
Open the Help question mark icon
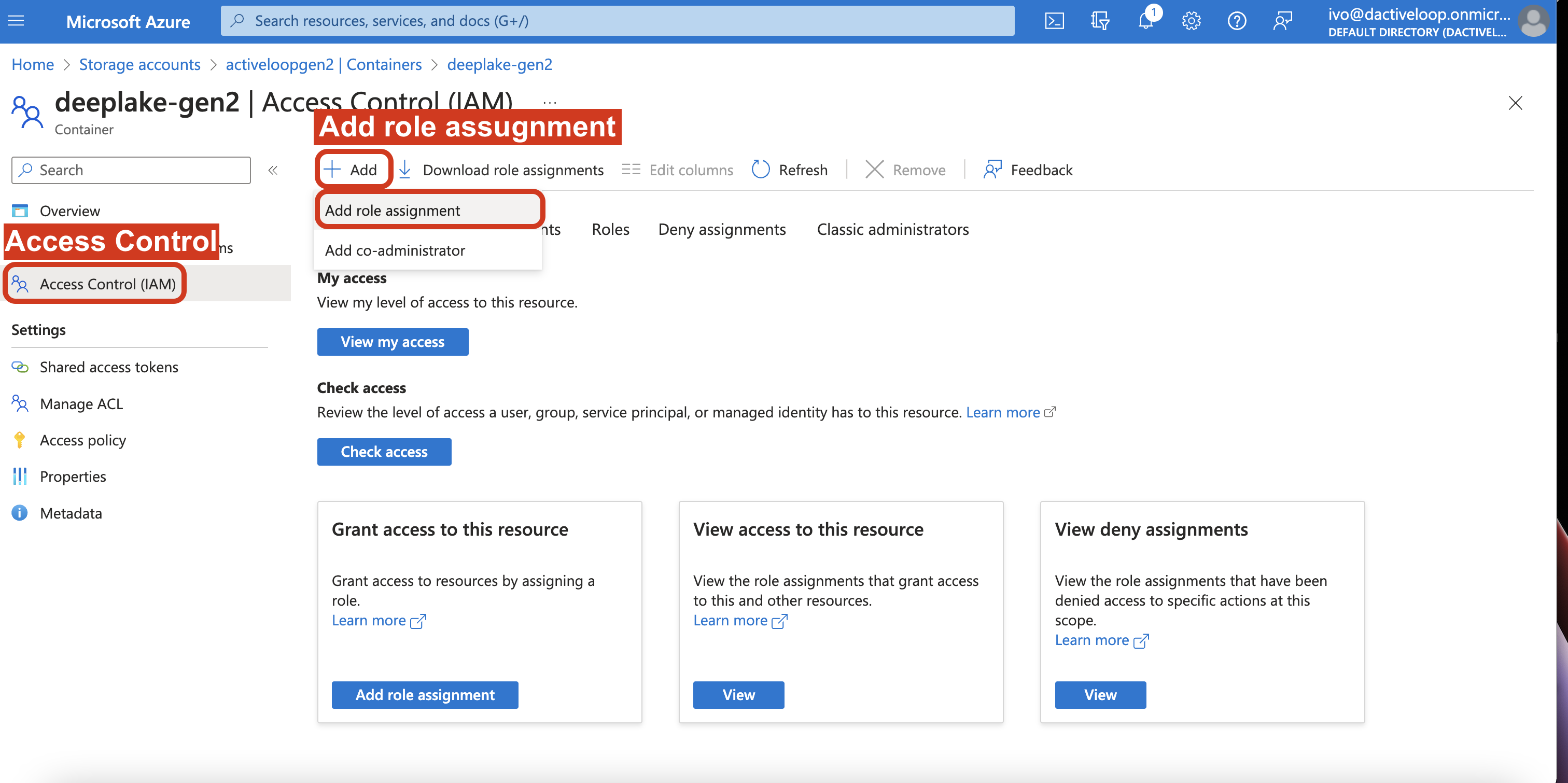(x=1236, y=21)
